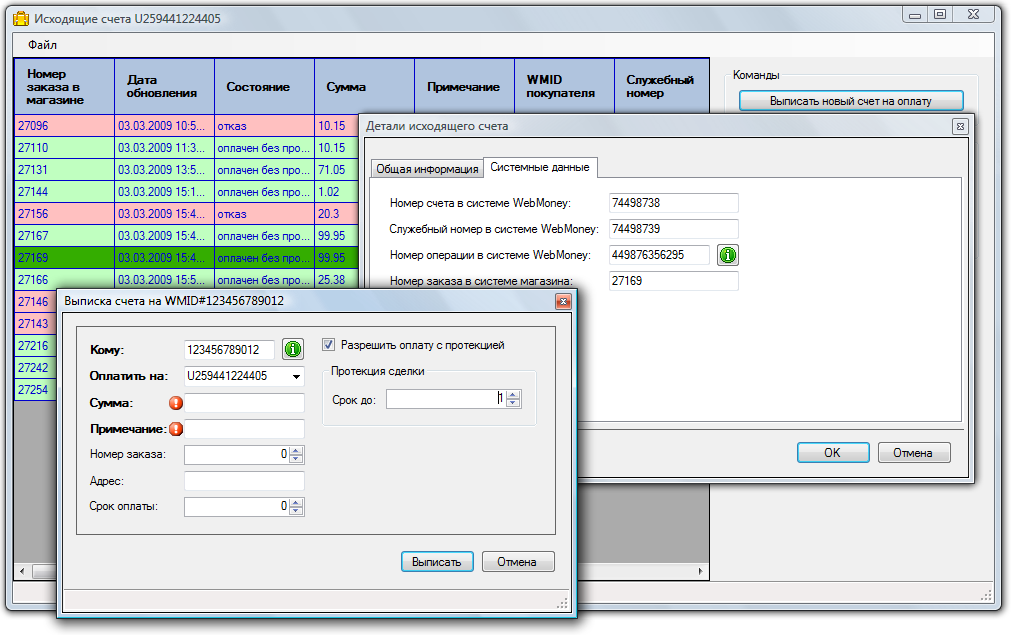This screenshot has height=635, width=1018.
Task: Close the Выписка счета dialog with X
Action: click(x=563, y=300)
